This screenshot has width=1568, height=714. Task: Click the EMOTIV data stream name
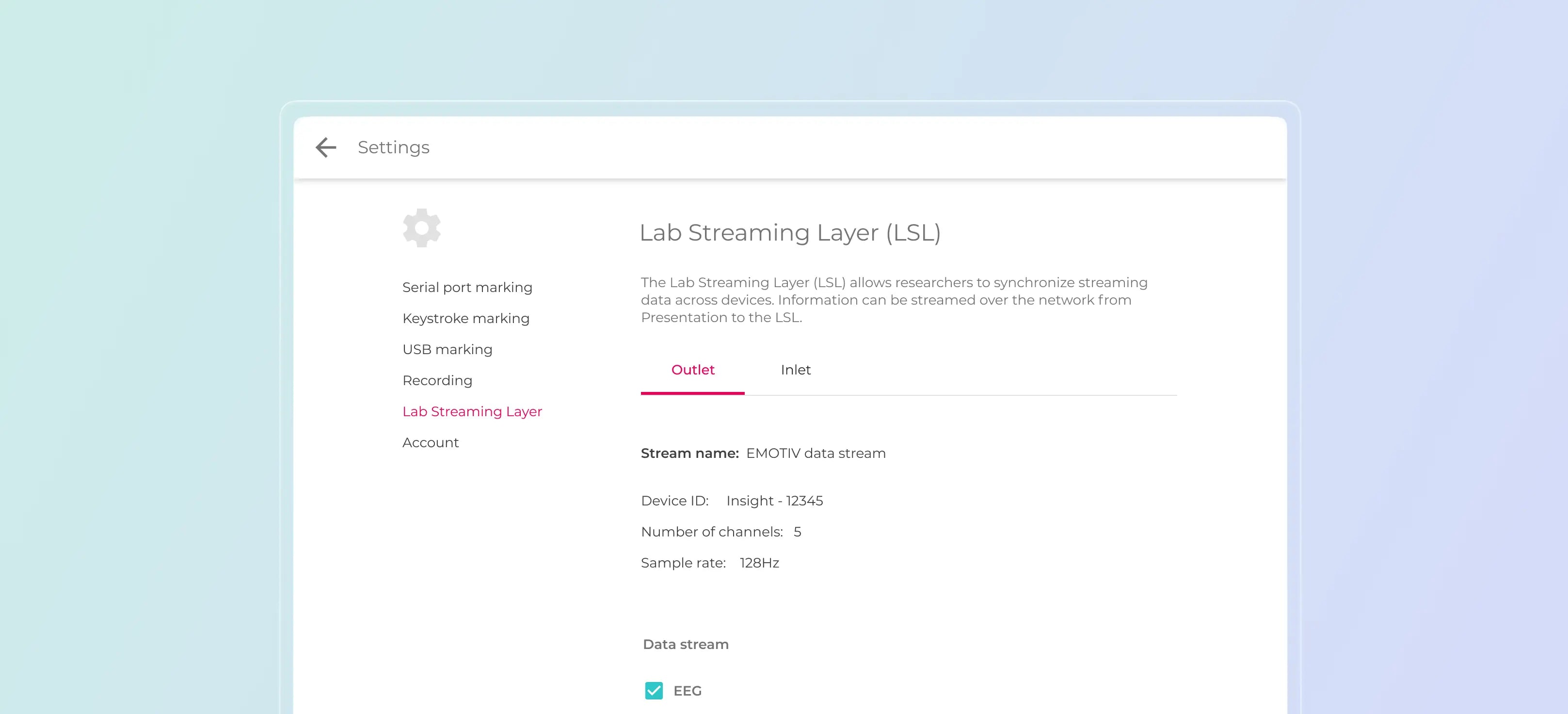pos(816,453)
